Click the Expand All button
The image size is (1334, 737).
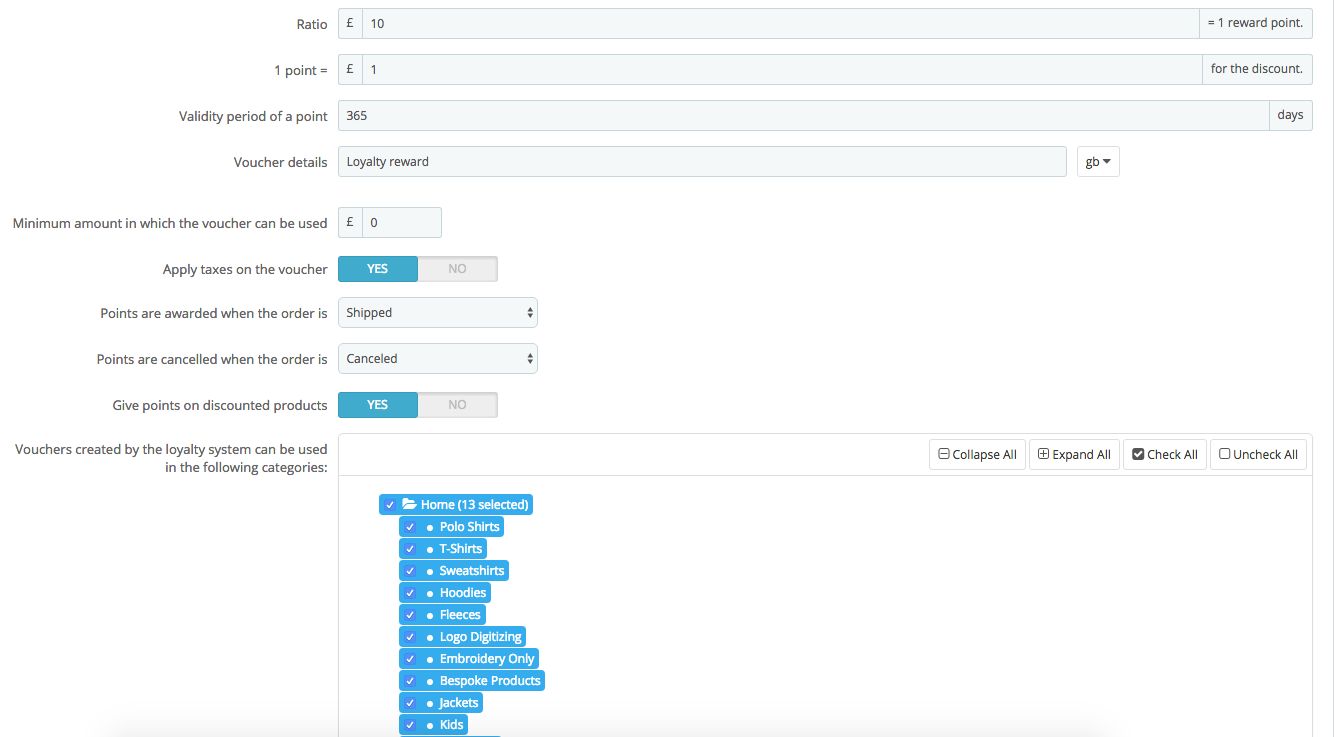1074,454
